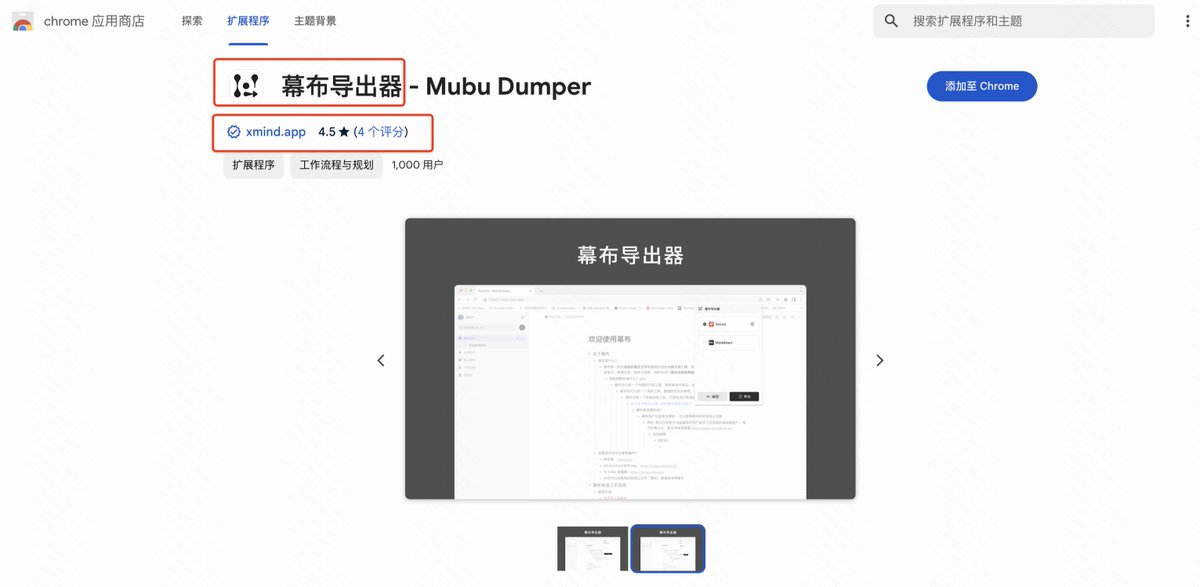1200x587 pixels.
Task: Focus the 搜索扩展程序和主题 search field
Action: pyautogui.click(x=1014, y=21)
